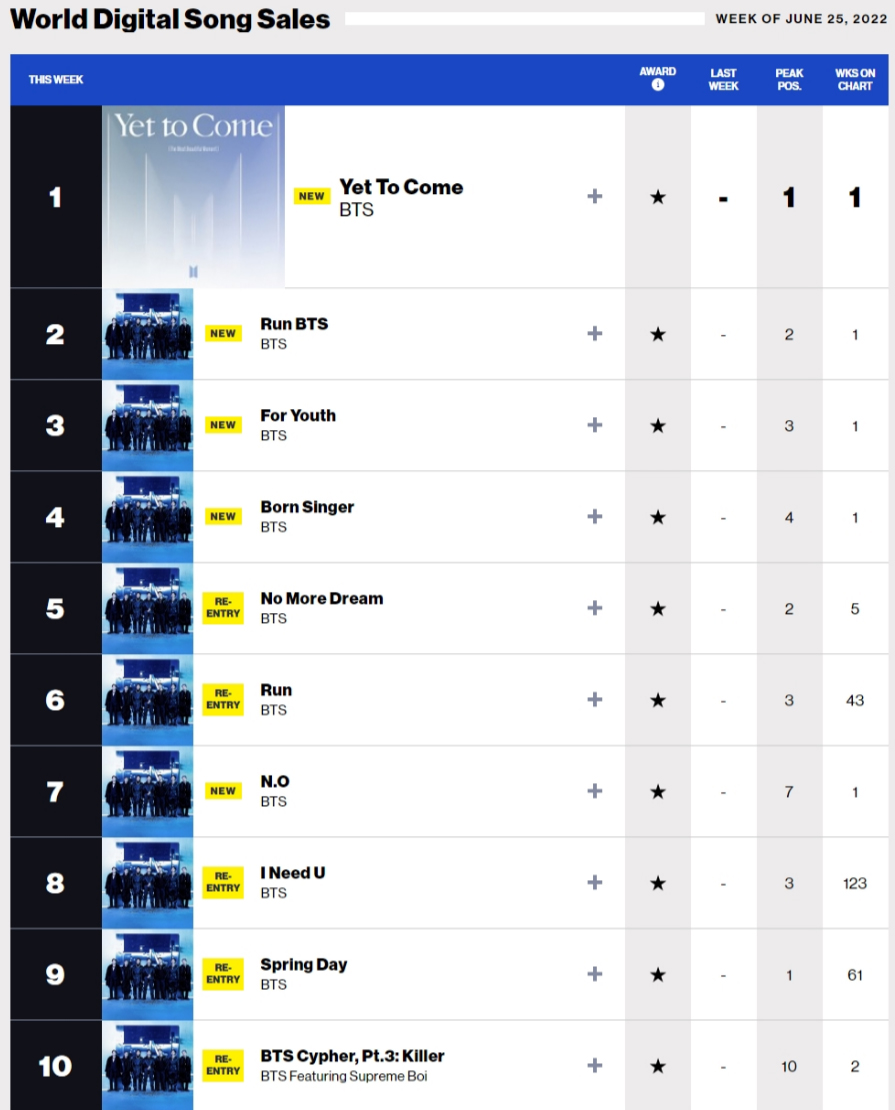Click the star icon for Spring Day
895x1110 pixels.
coord(657,974)
